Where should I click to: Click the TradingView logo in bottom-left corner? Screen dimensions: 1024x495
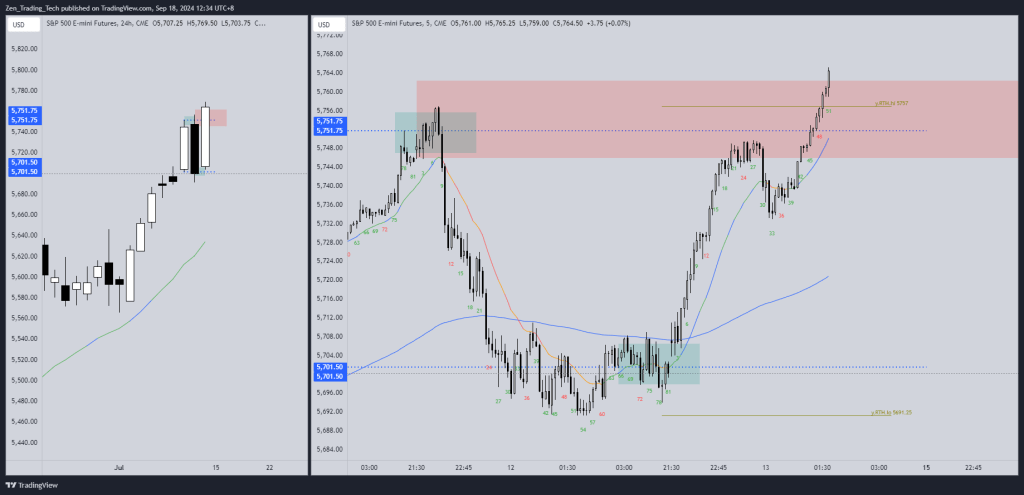(32, 485)
